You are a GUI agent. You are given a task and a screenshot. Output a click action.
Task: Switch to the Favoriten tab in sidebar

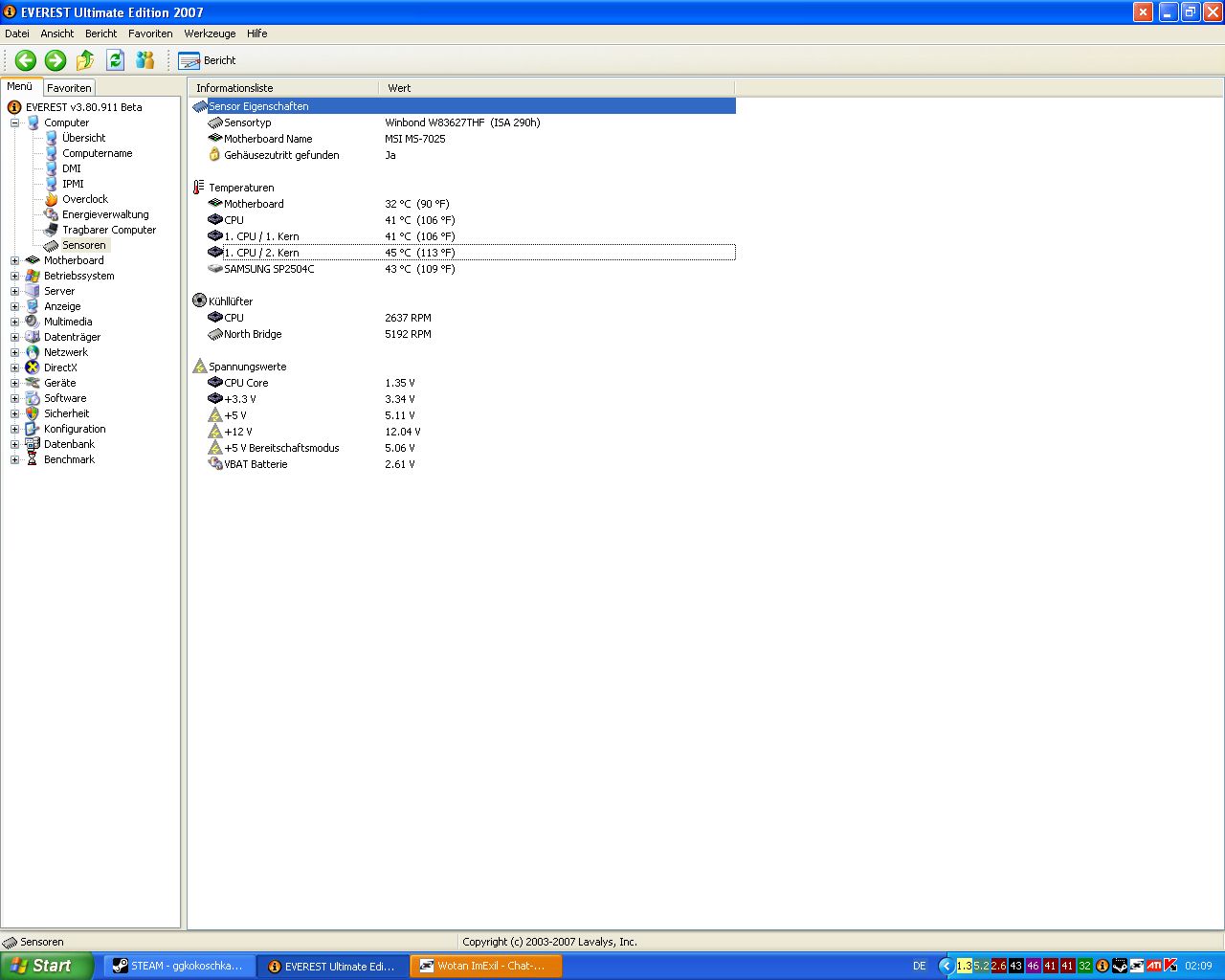[70, 87]
